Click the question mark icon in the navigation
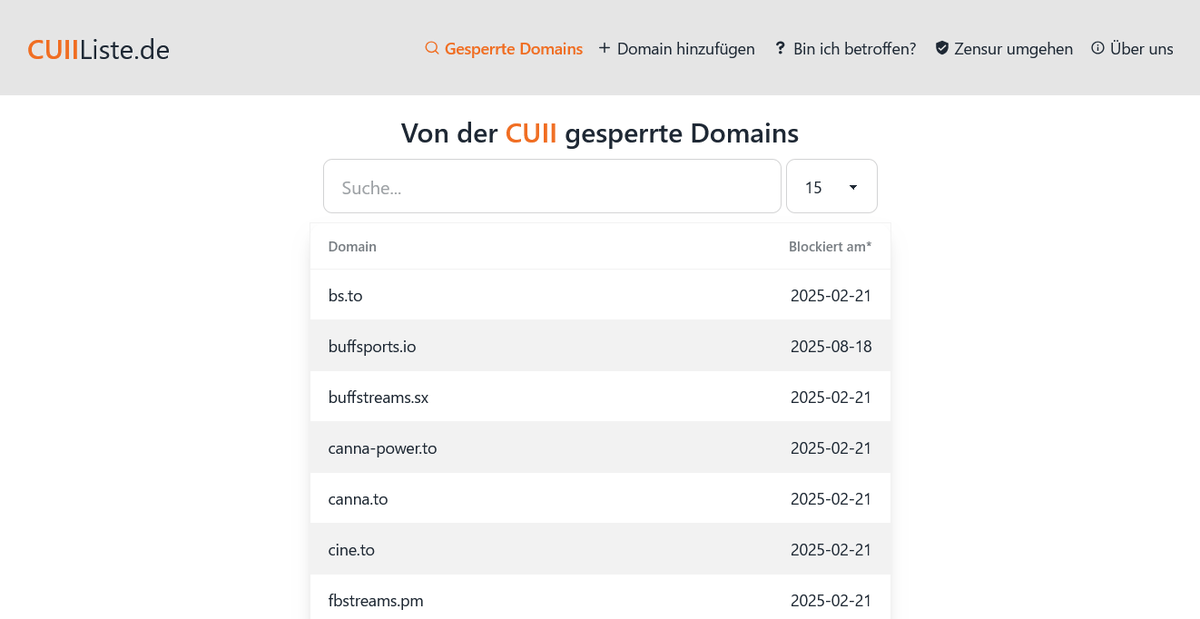The height and width of the screenshot is (619, 1200). [x=780, y=48]
